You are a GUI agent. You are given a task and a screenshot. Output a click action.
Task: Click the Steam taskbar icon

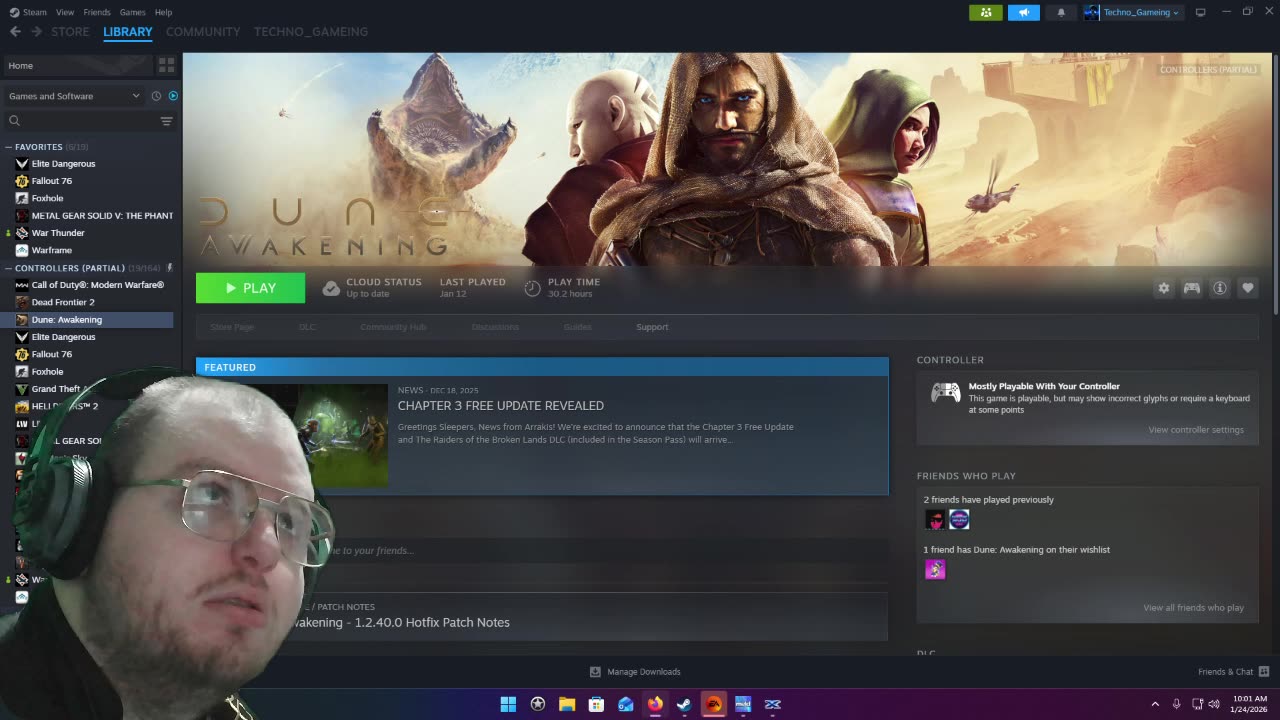pyautogui.click(x=684, y=704)
